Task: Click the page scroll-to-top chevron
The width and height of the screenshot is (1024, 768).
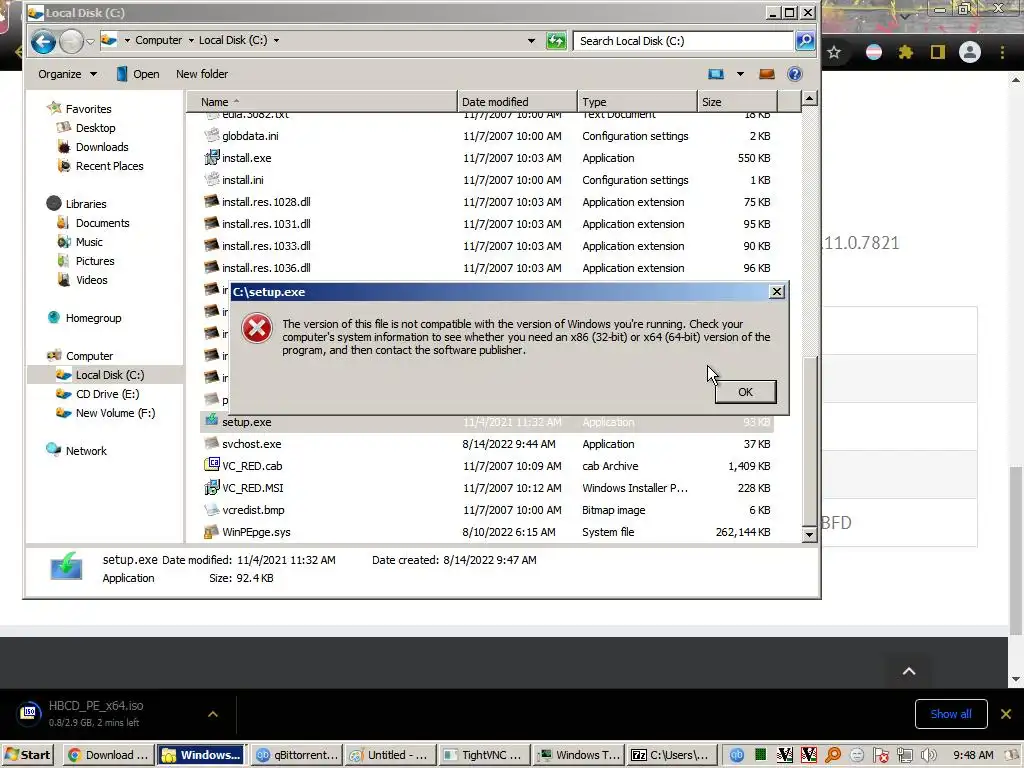Action: pyautogui.click(x=908, y=671)
